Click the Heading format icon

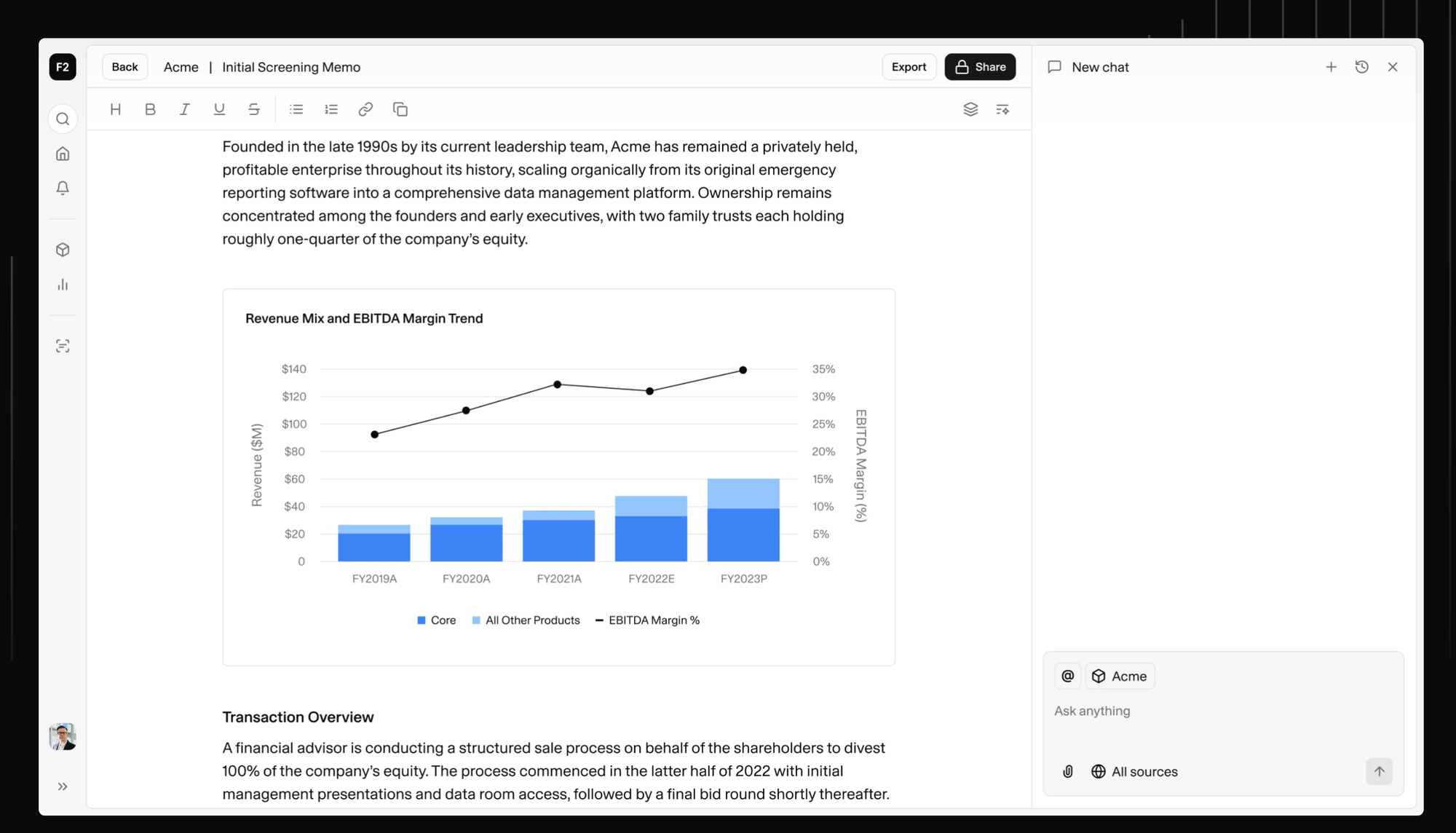(x=115, y=109)
